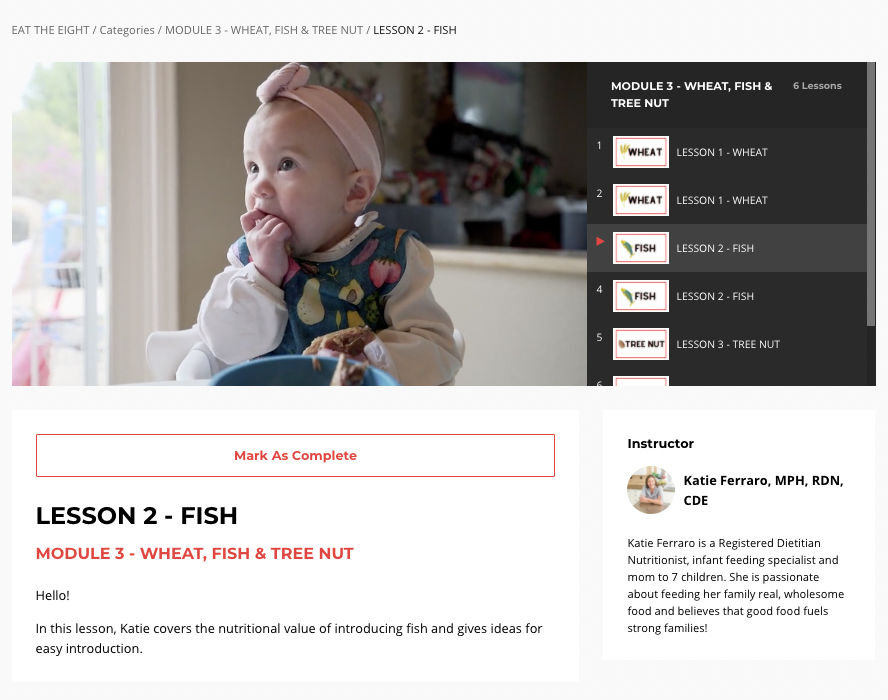The image size is (888, 700).
Task: Navigate to MODULE 3 breadcrumb link
Action: coord(264,30)
